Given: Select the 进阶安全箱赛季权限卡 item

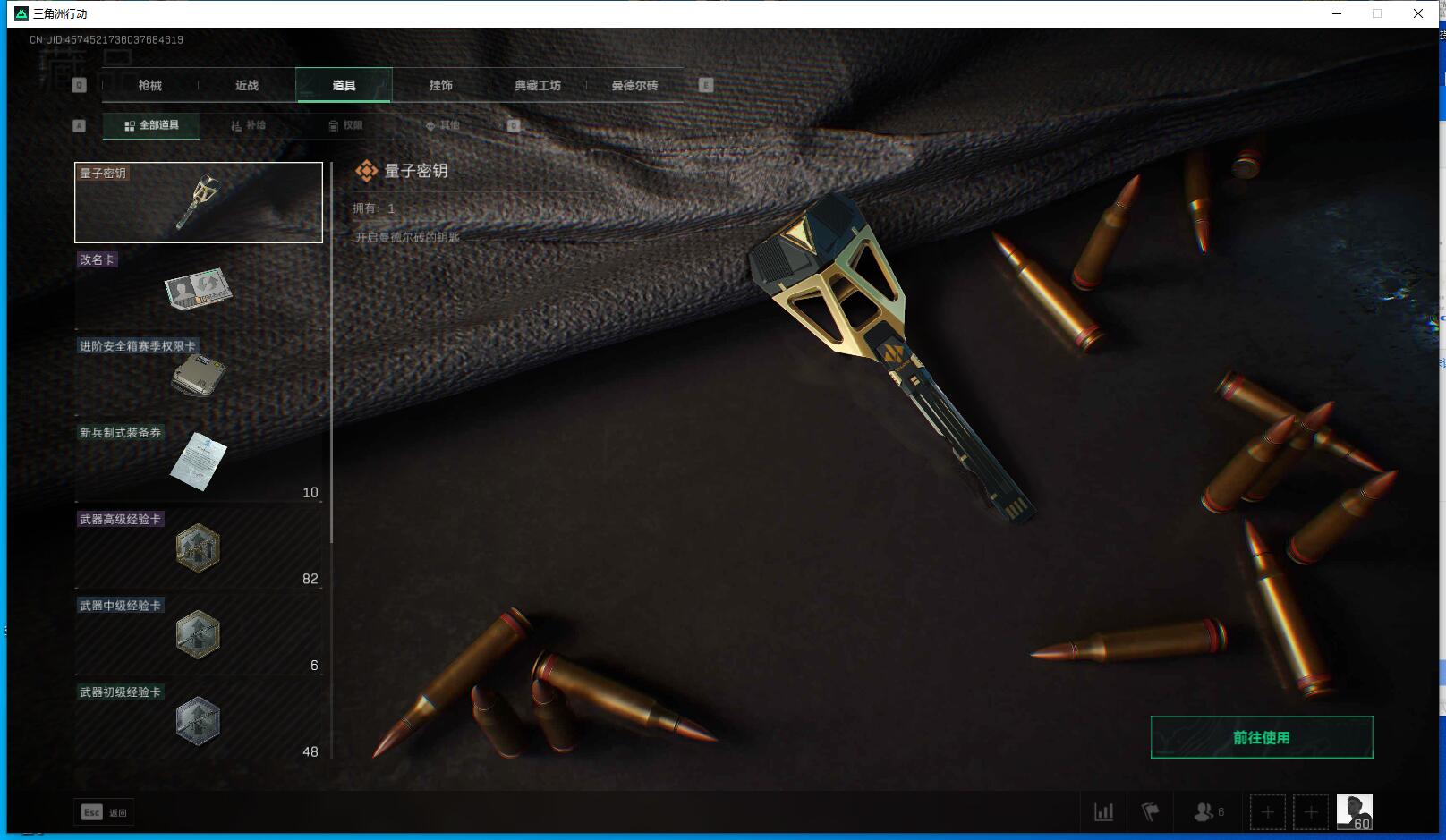Looking at the screenshot, I should (199, 376).
